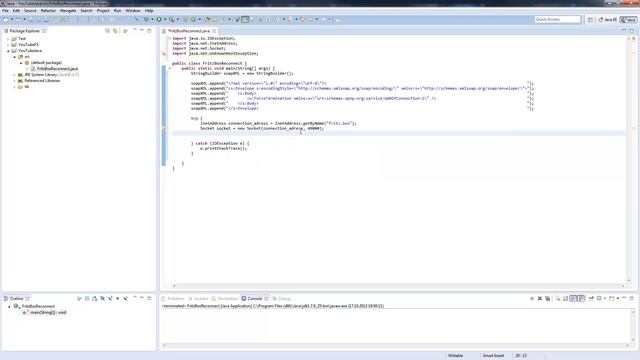This screenshot has height=360, width=640.
Task: Open the Refactor menu
Action: (48, 11)
